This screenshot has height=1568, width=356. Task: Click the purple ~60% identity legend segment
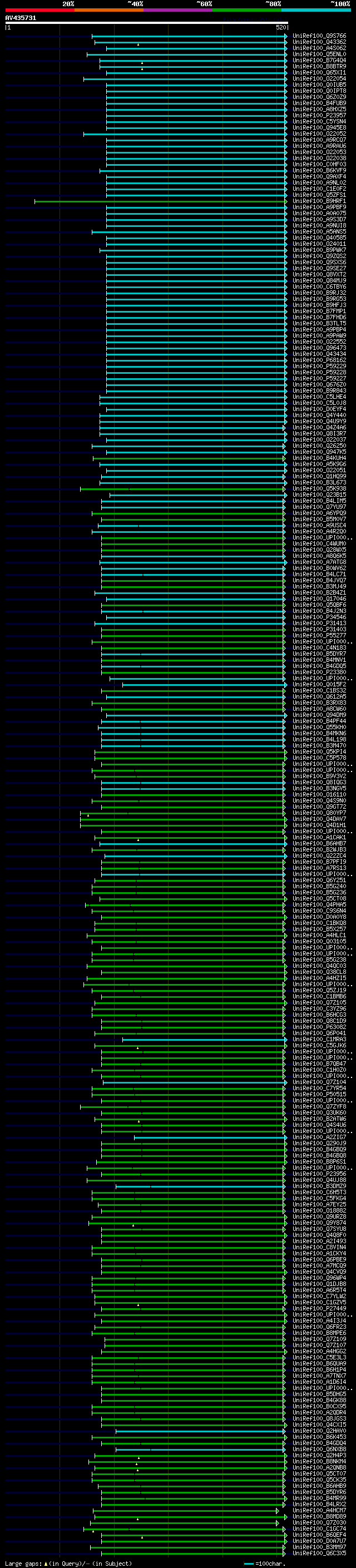179,10
